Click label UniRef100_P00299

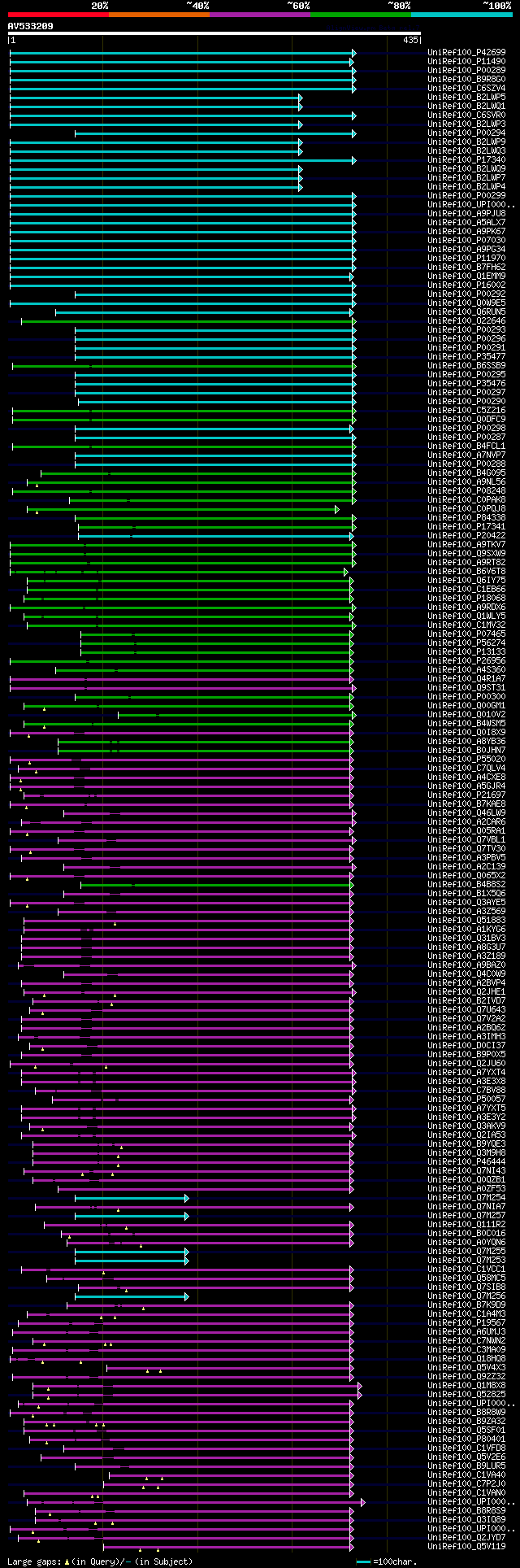466,196
